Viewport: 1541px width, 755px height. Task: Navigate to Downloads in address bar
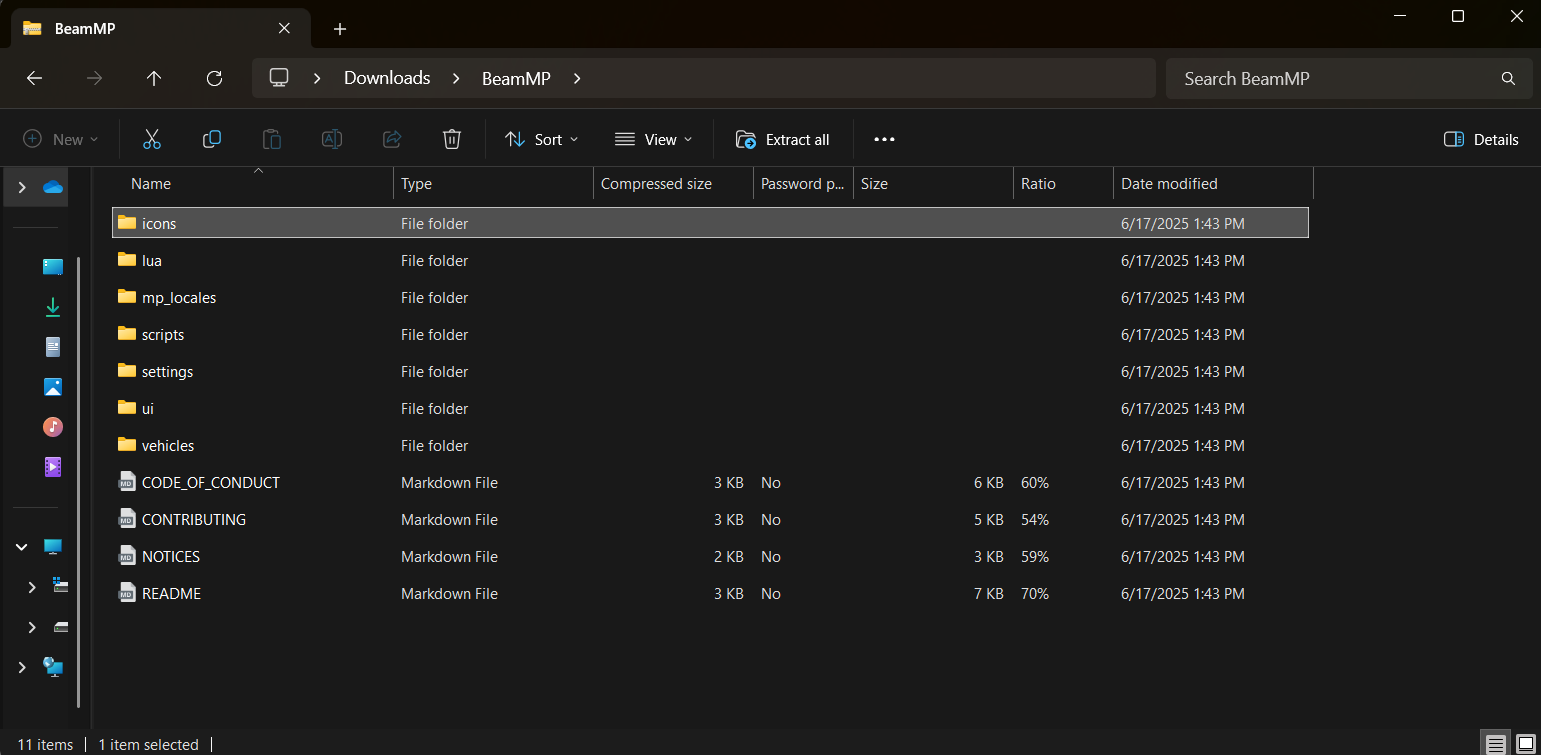pyautogui.click(x=387, y=77)
